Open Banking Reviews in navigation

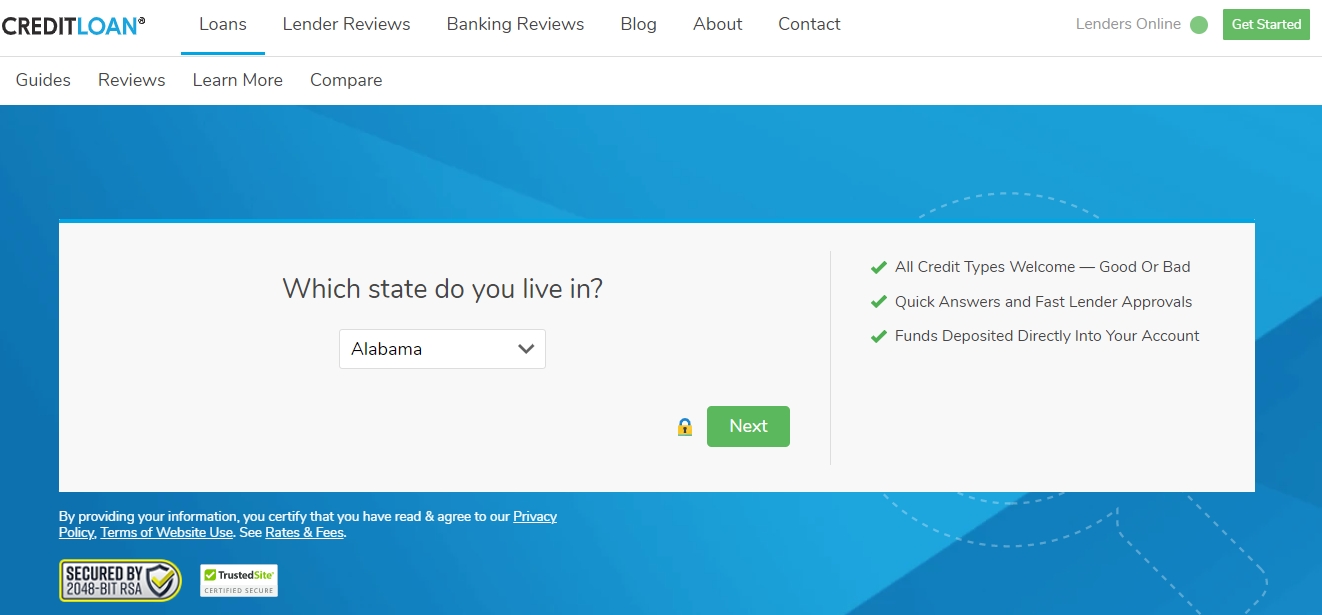coord(516,24)
